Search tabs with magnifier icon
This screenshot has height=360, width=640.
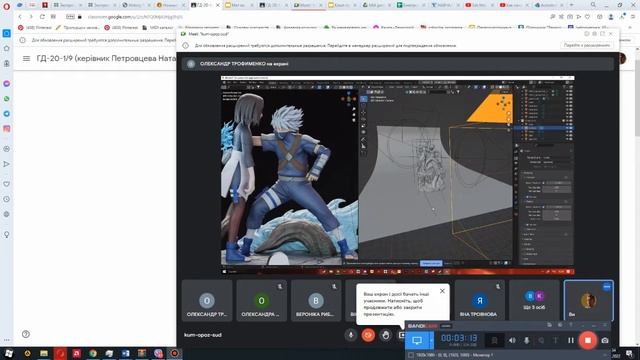(593, 5)
